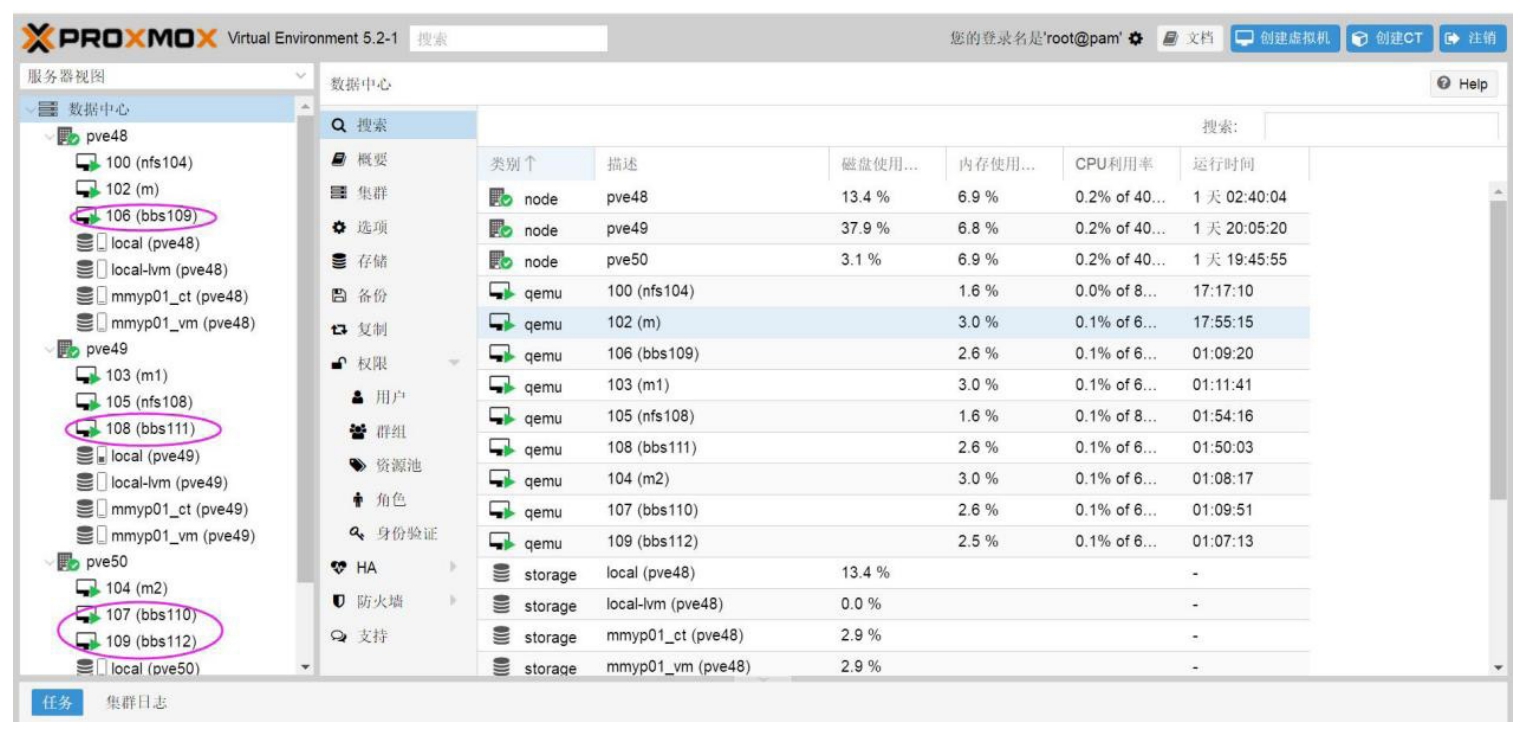Click the VM 106 (bbs109) monitor icon

(88, 217)
